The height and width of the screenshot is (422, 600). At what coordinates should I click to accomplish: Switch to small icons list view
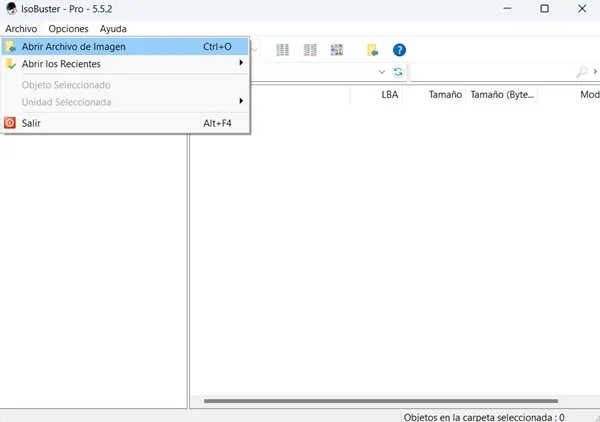(x=310, y=50)
